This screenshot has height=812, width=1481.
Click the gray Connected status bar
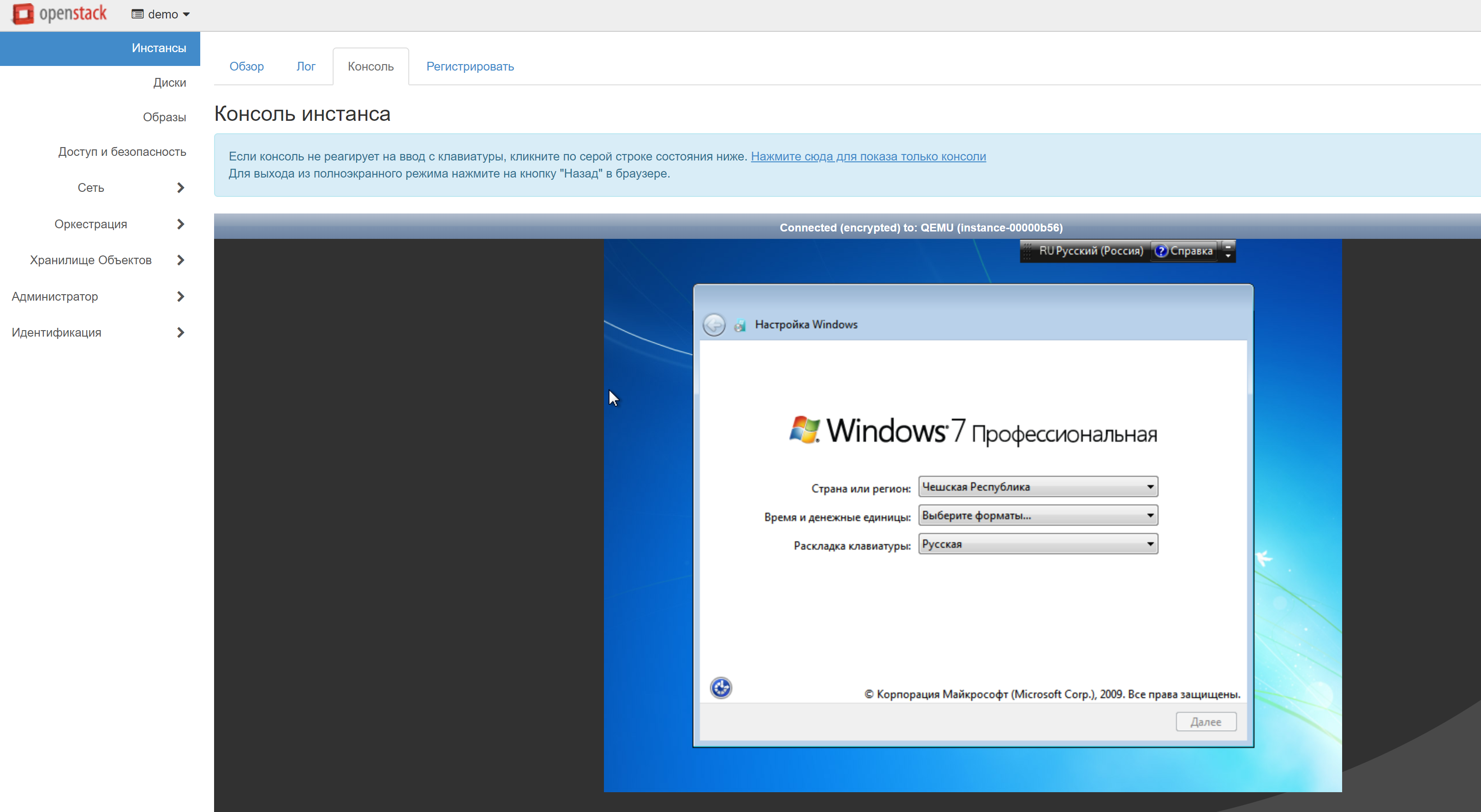848,227
